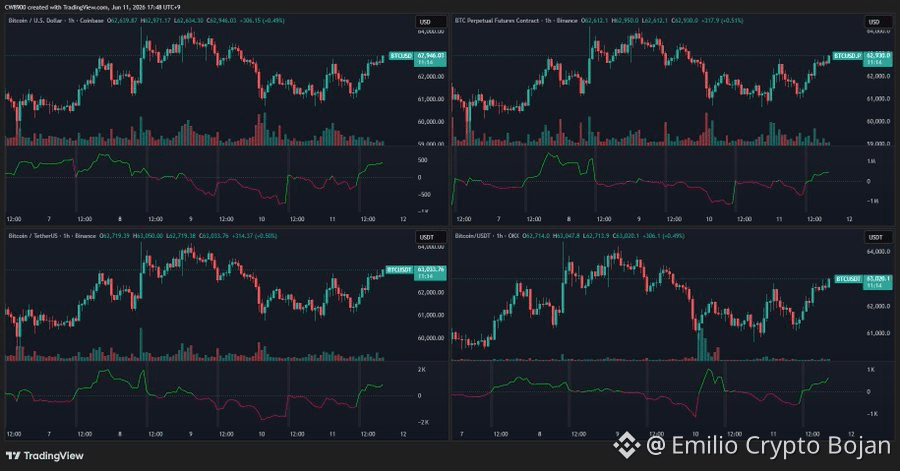Click the '500' indicator scale label on the Coinbase chart

422,161
